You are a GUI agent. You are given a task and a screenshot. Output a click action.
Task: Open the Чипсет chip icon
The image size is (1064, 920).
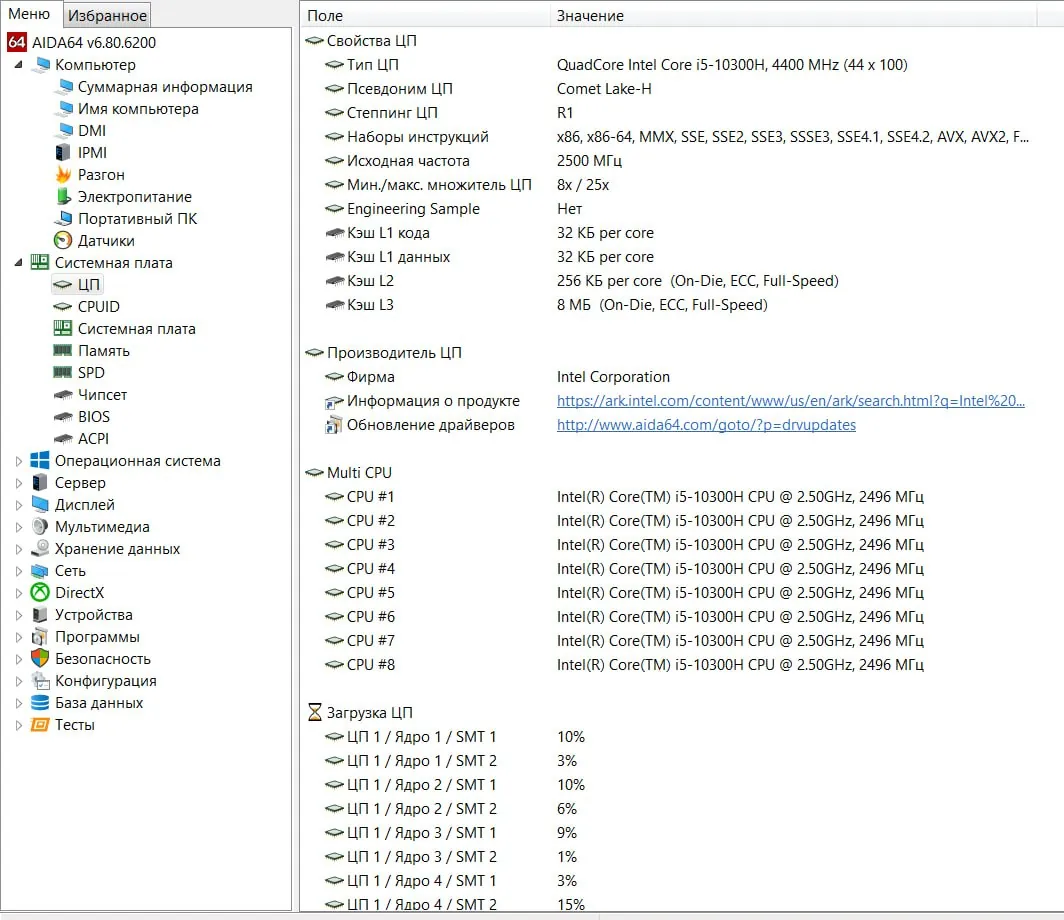62,395
